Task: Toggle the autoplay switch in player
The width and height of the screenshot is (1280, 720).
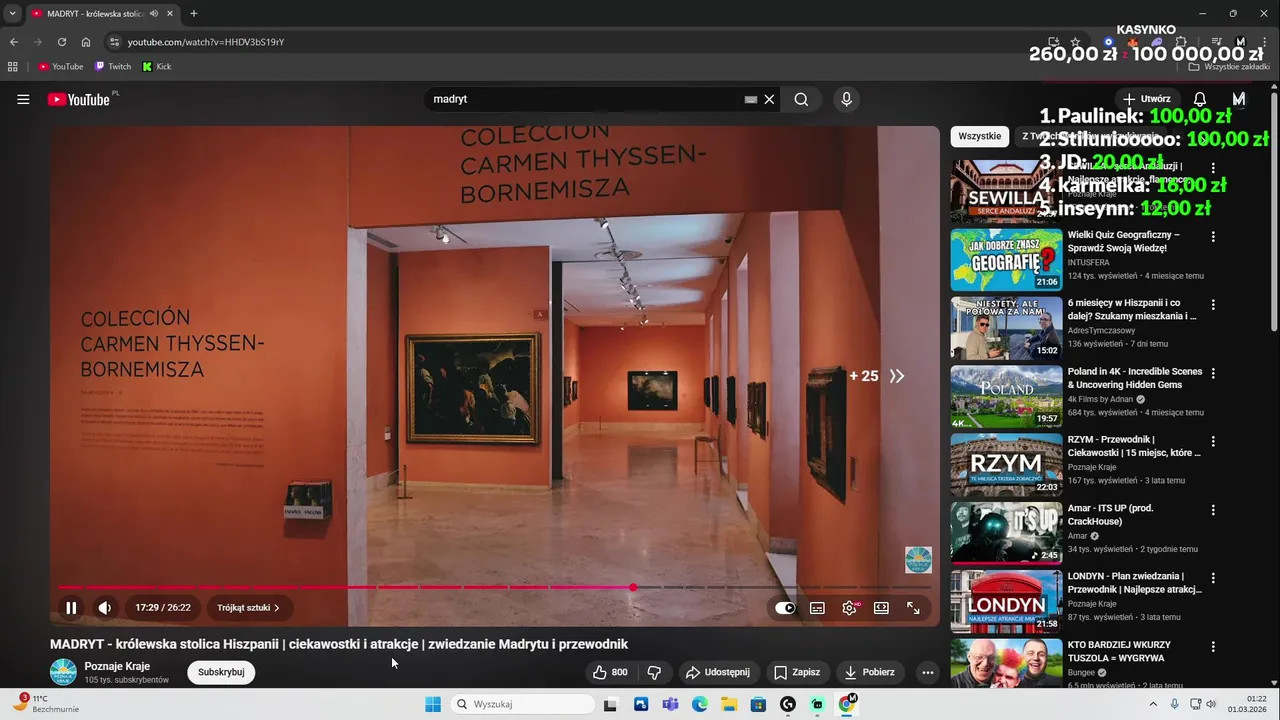Action: tap(785, 608)
